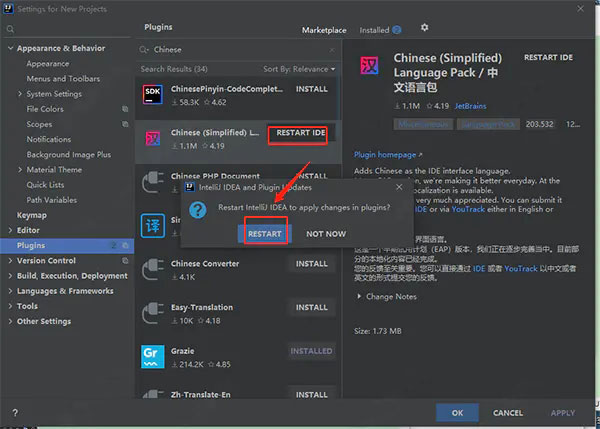Open Sort By Relevance dropdown
Image resolution: width=600 pixels, height=429 pixels.
pyautogui.click(x=299, y=69)
